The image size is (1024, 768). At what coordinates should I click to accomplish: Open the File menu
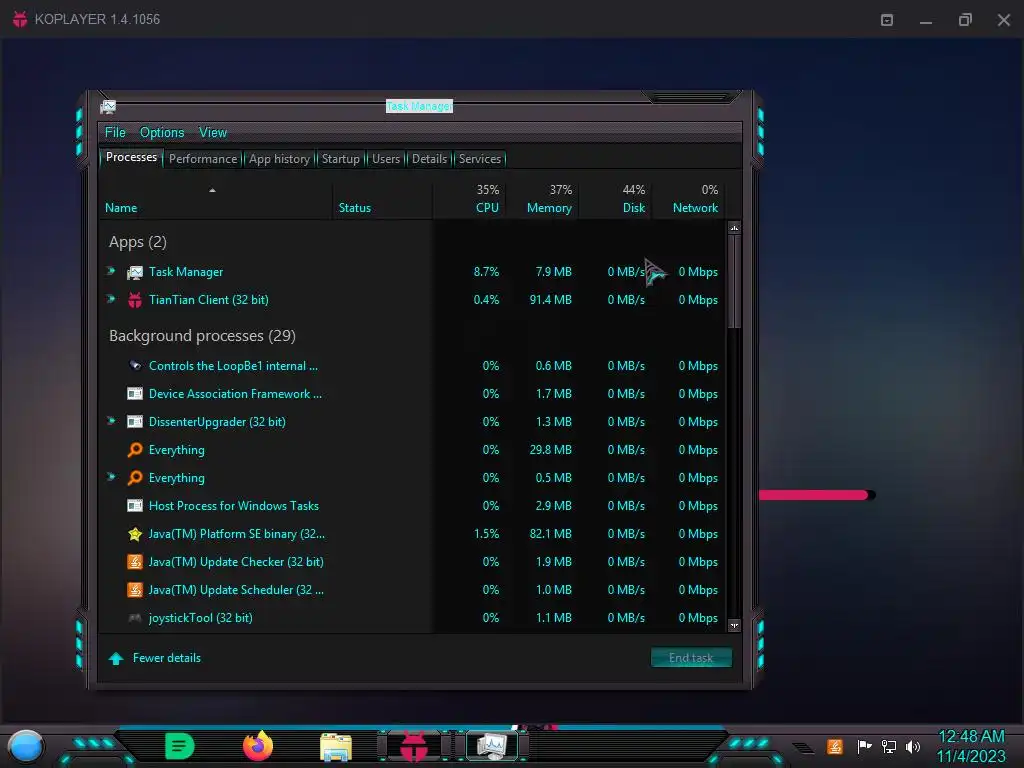tap(115, 133)
